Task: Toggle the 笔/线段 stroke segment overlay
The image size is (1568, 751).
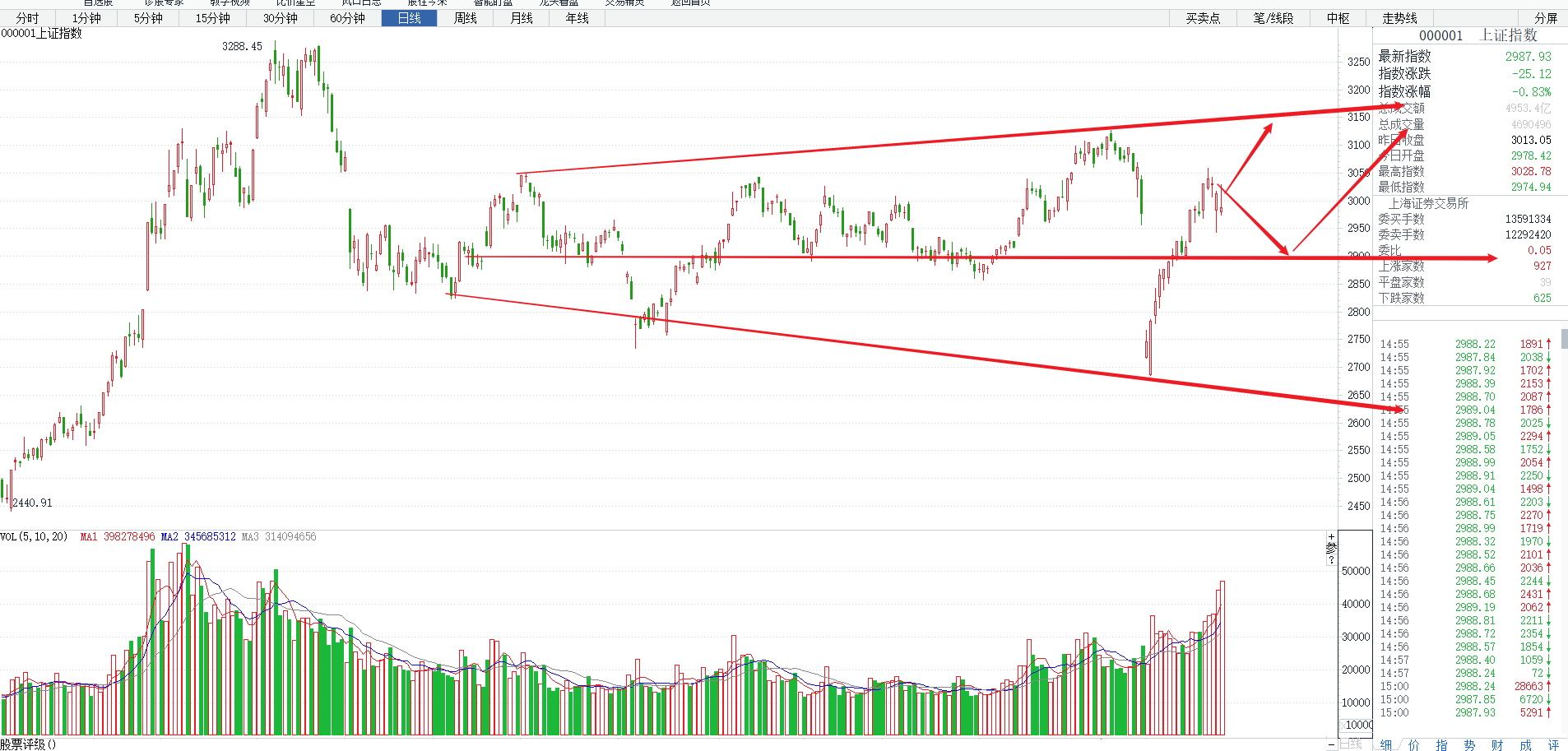Action: coord(1273,18)
